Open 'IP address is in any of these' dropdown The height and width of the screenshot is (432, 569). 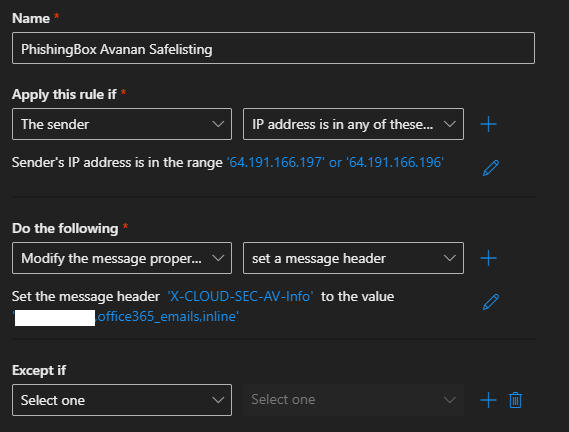pos(353,124)
